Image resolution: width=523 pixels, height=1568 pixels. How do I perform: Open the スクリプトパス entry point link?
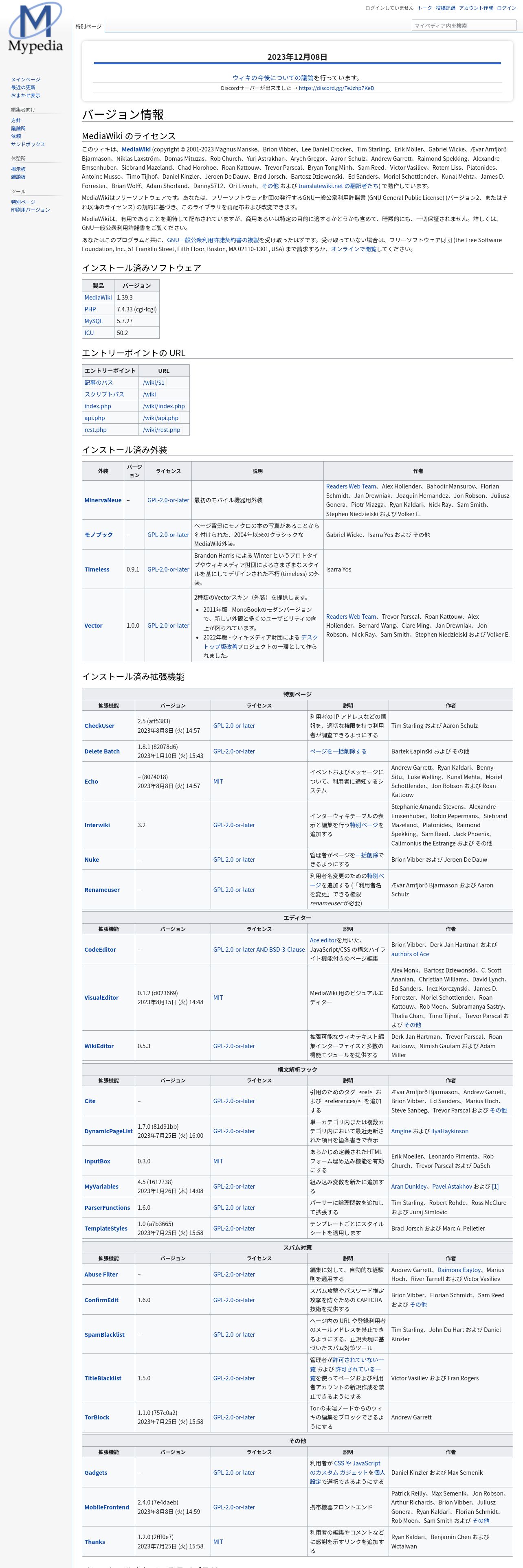point(104,394)
